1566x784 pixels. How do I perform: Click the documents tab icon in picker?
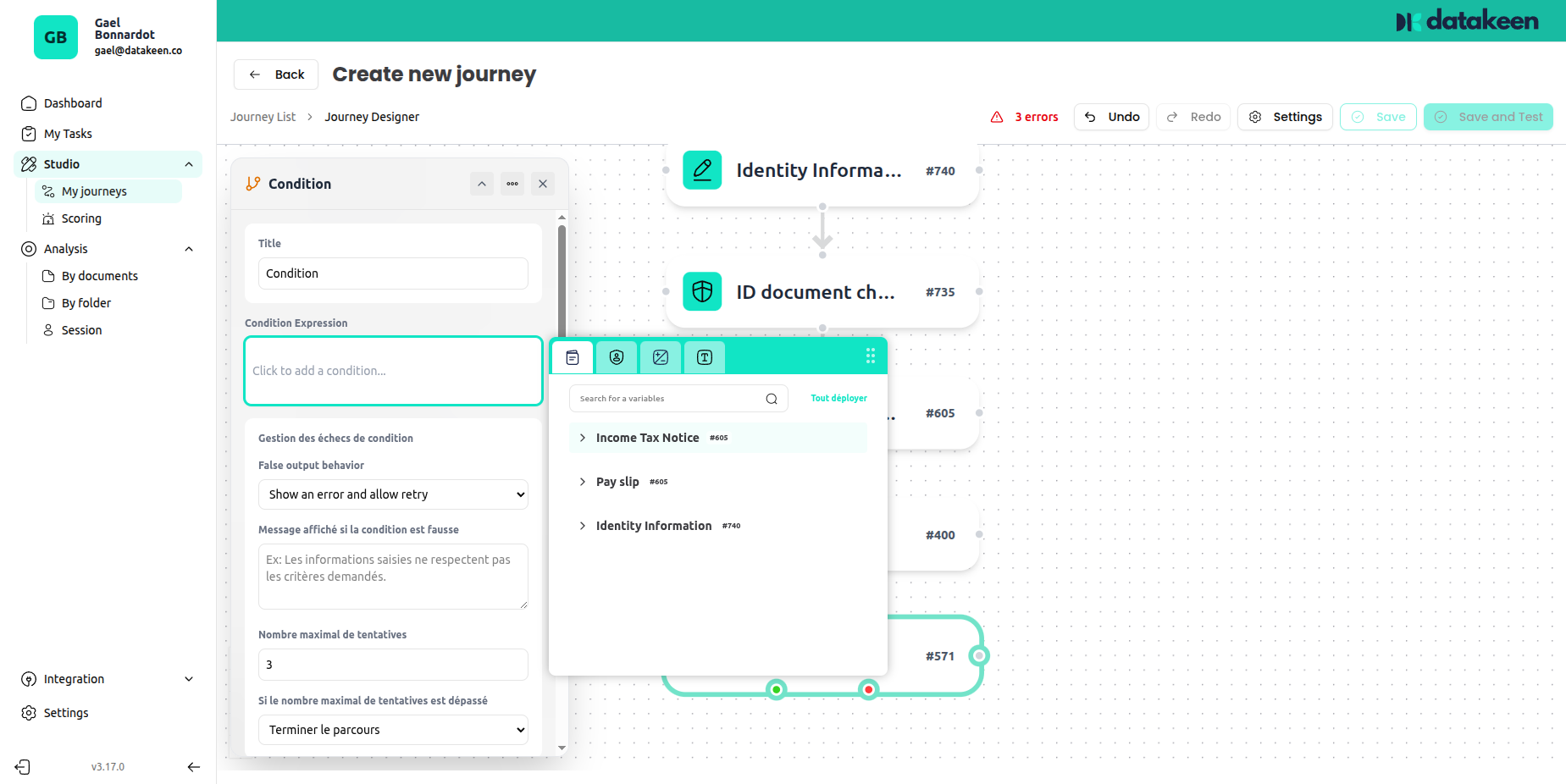[573, 357]
